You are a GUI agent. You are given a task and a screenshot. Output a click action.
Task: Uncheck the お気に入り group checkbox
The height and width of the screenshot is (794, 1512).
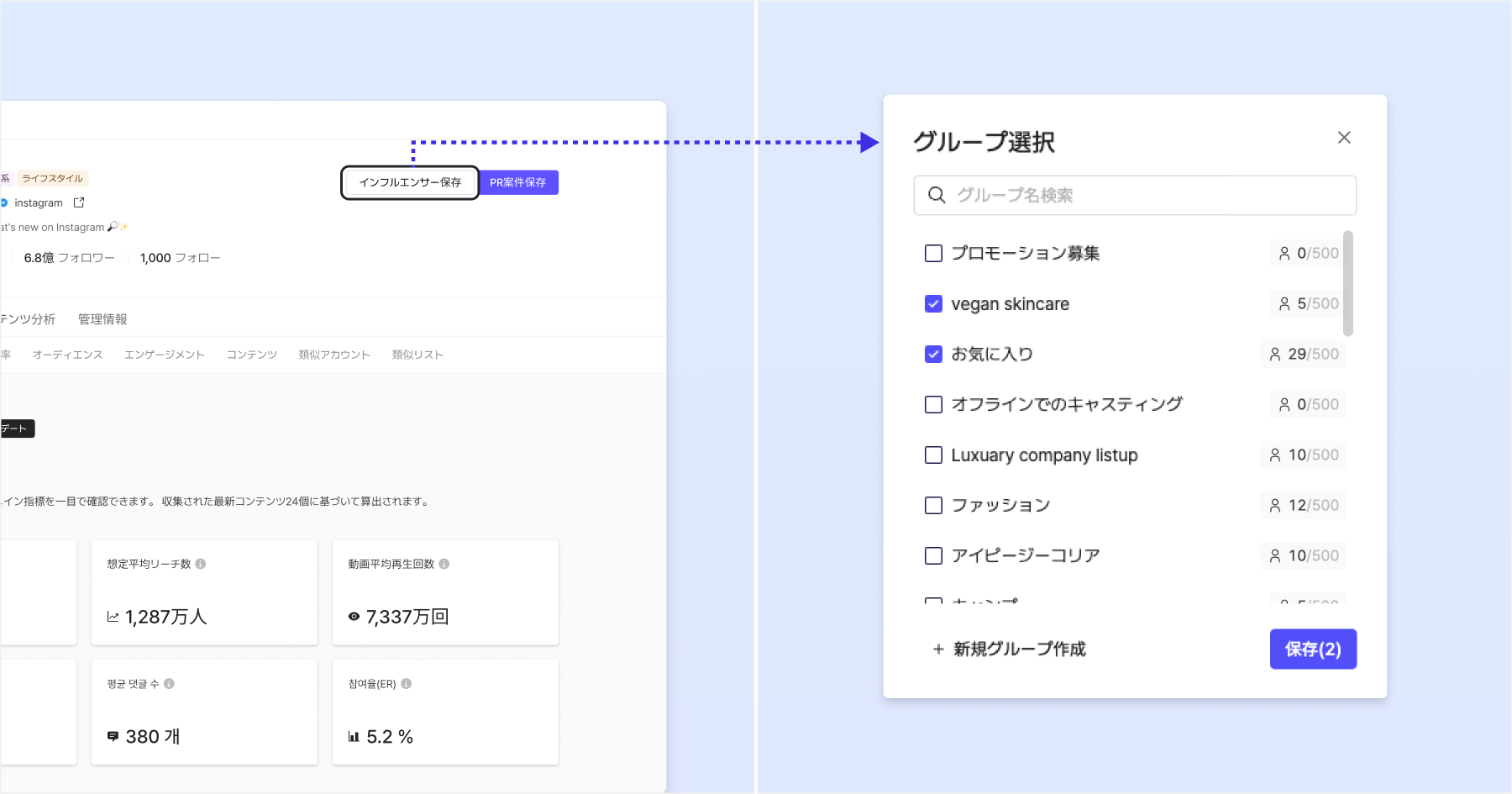pyautogui.click(x=933, y=355)
